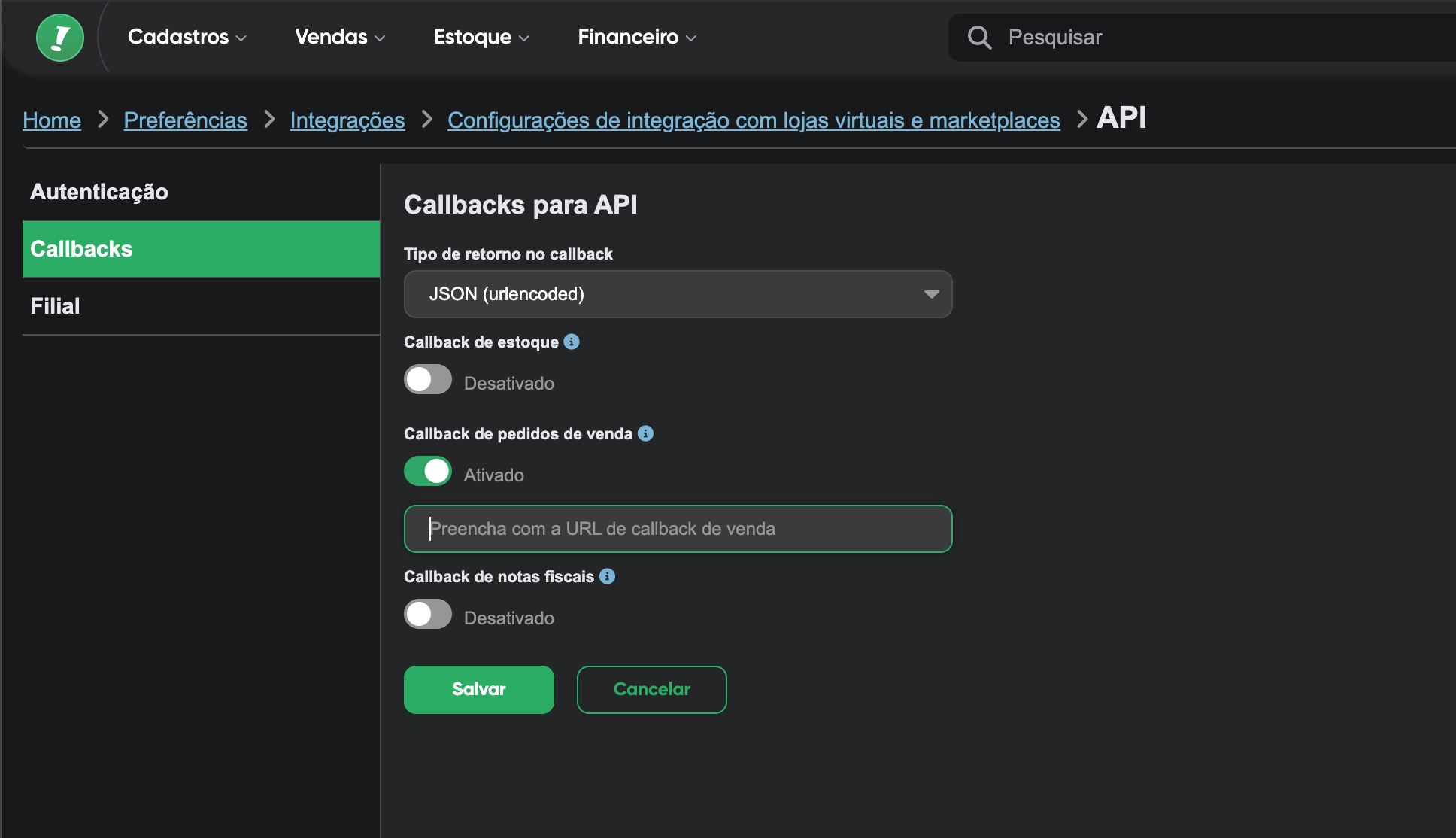Image resolution: width=1456 pixels, height=838 pixels.
Task: Open the Tipo de retorno no callback dropdown
Action: 678,294
